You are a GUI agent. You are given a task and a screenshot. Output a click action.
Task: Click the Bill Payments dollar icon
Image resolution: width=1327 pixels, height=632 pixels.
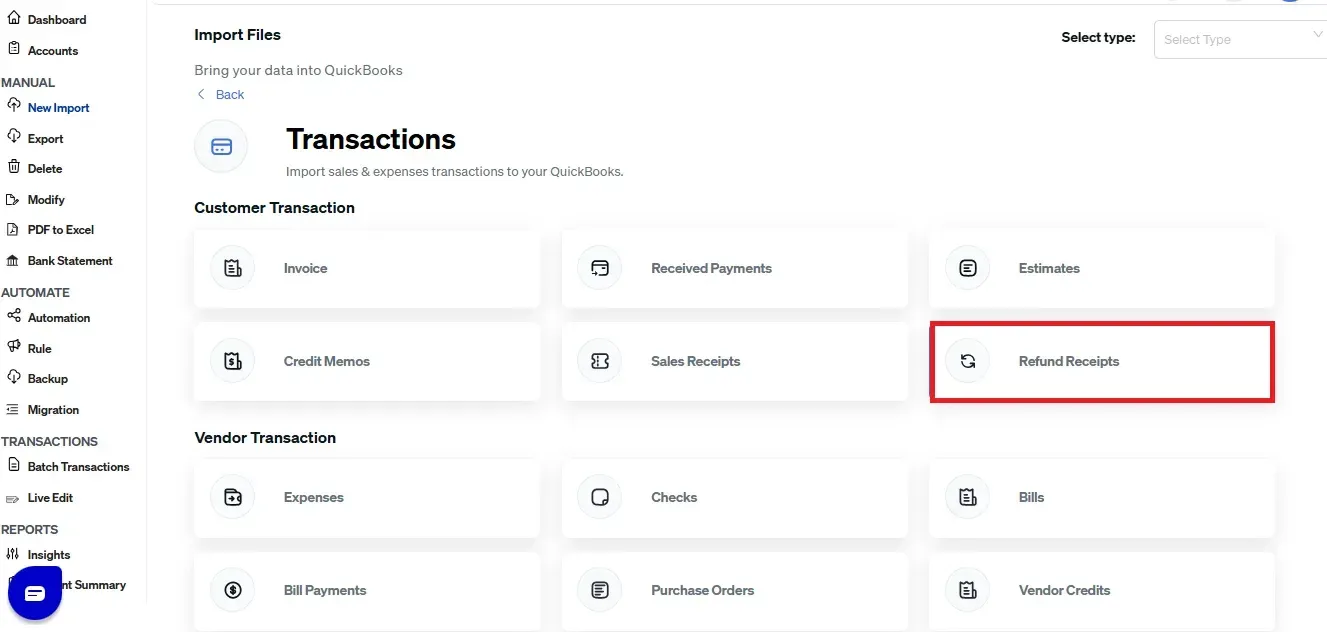pos(233,590)
